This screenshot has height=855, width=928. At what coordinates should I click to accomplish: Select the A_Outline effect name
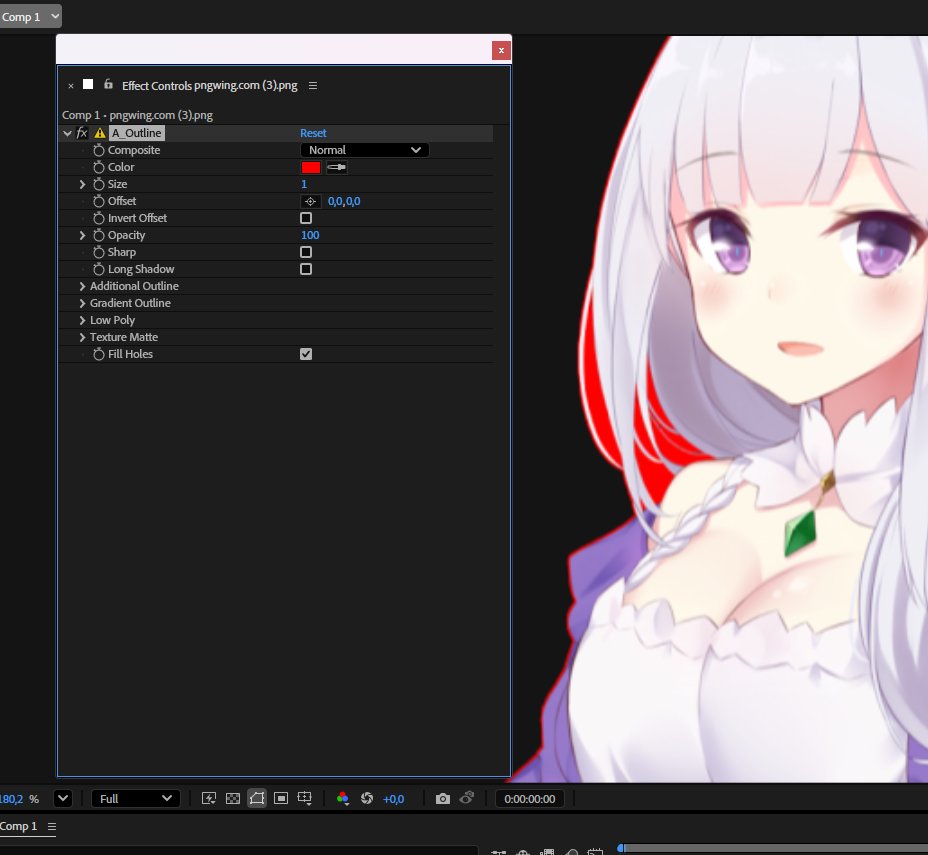tap(137, 133)
